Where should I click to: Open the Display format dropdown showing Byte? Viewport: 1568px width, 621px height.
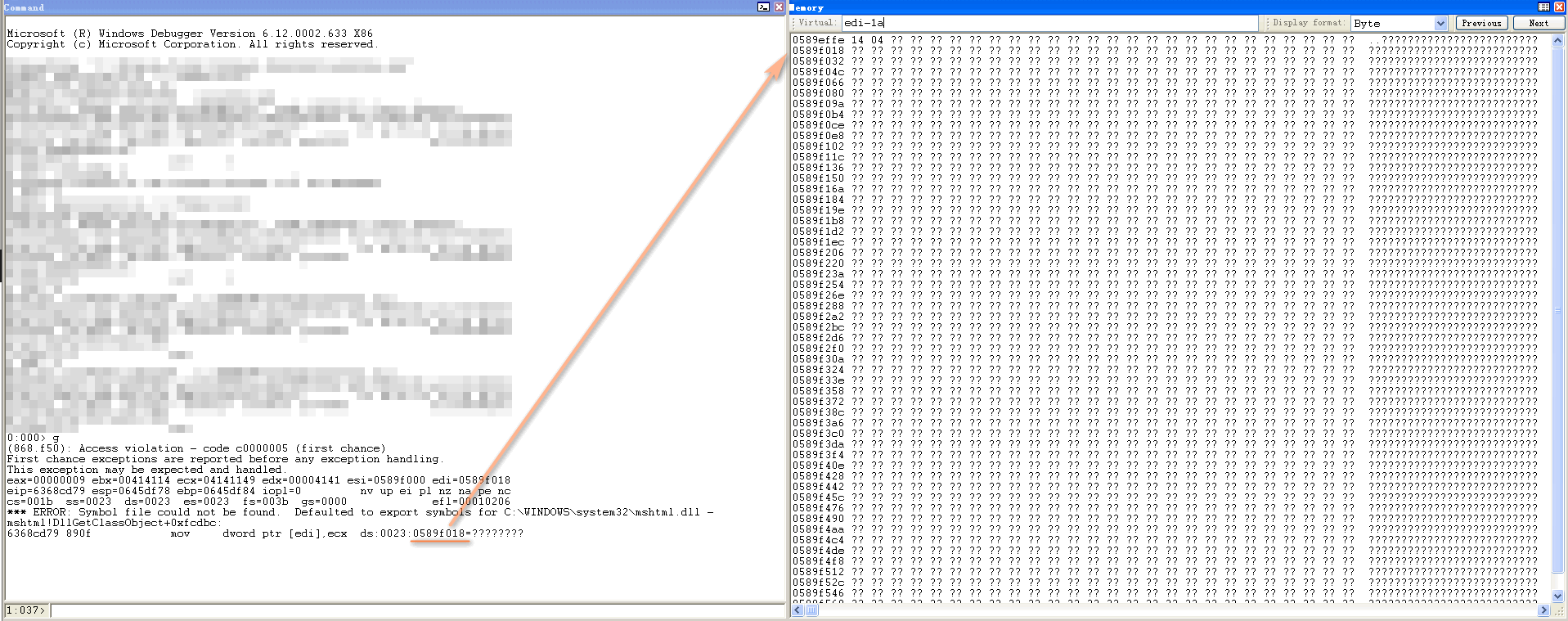pyautogui.click(x=1440, y=23)
